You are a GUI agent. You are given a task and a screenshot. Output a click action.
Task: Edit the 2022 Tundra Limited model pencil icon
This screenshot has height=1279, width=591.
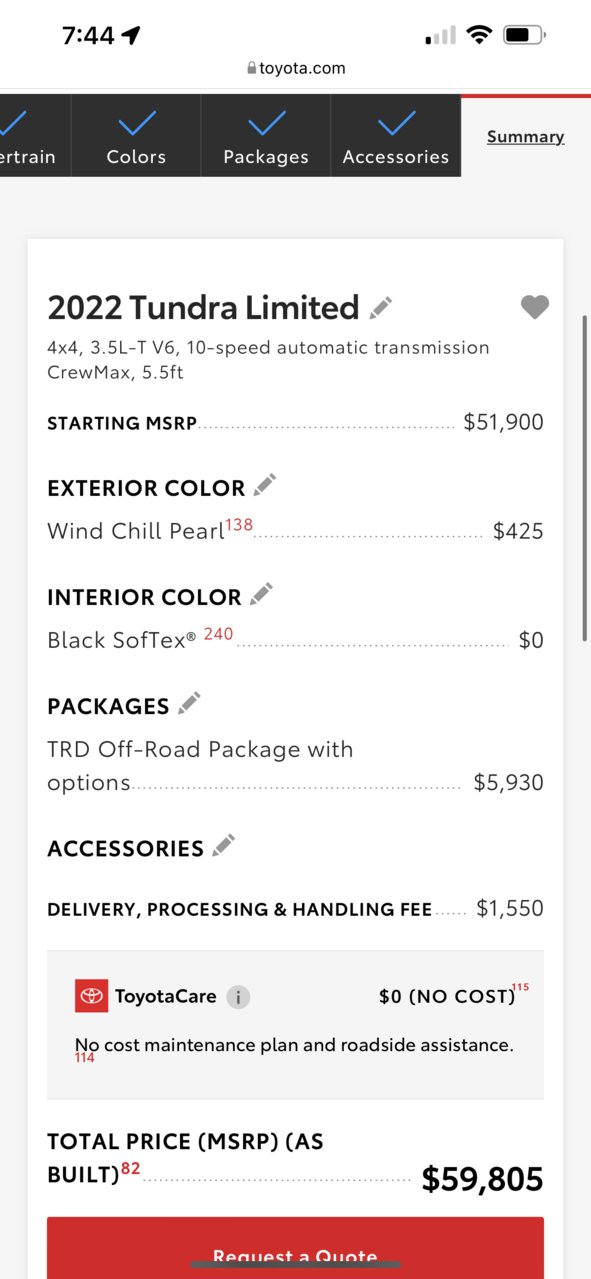point(381,307)
